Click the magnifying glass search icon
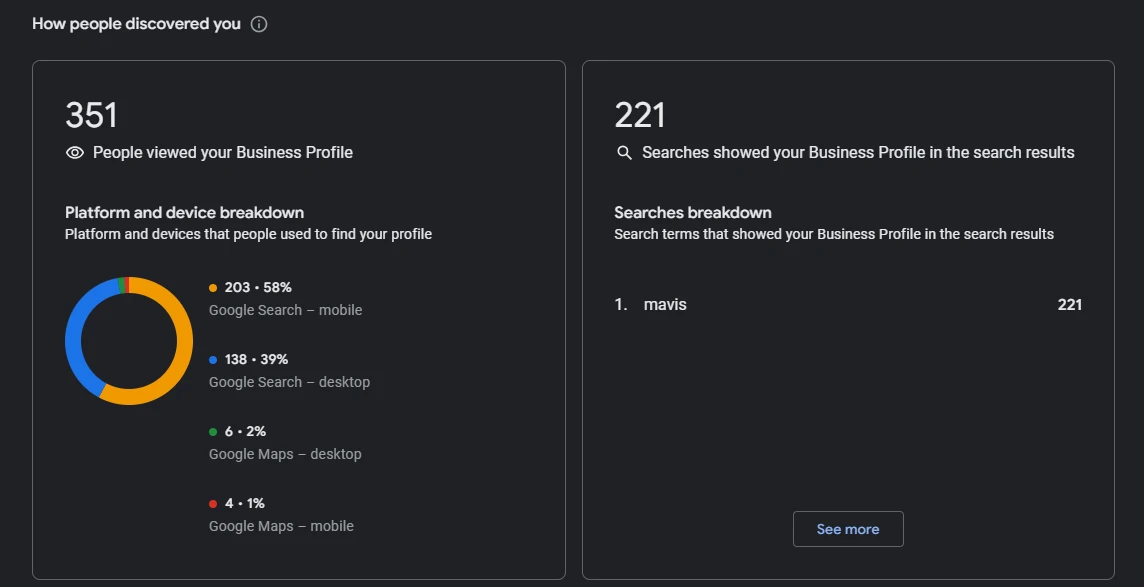The width and height of the screenshot is (1144, 587). coord(624,152)
